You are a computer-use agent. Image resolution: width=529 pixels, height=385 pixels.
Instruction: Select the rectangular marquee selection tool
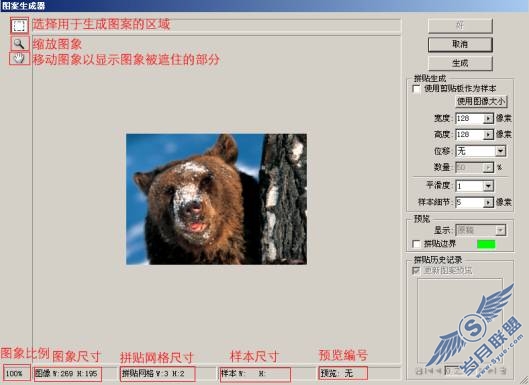(19, 26)
